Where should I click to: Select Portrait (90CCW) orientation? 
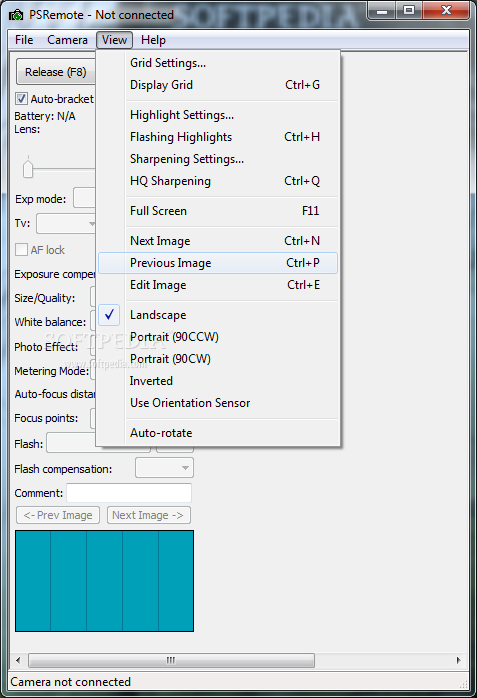(218, 337)
